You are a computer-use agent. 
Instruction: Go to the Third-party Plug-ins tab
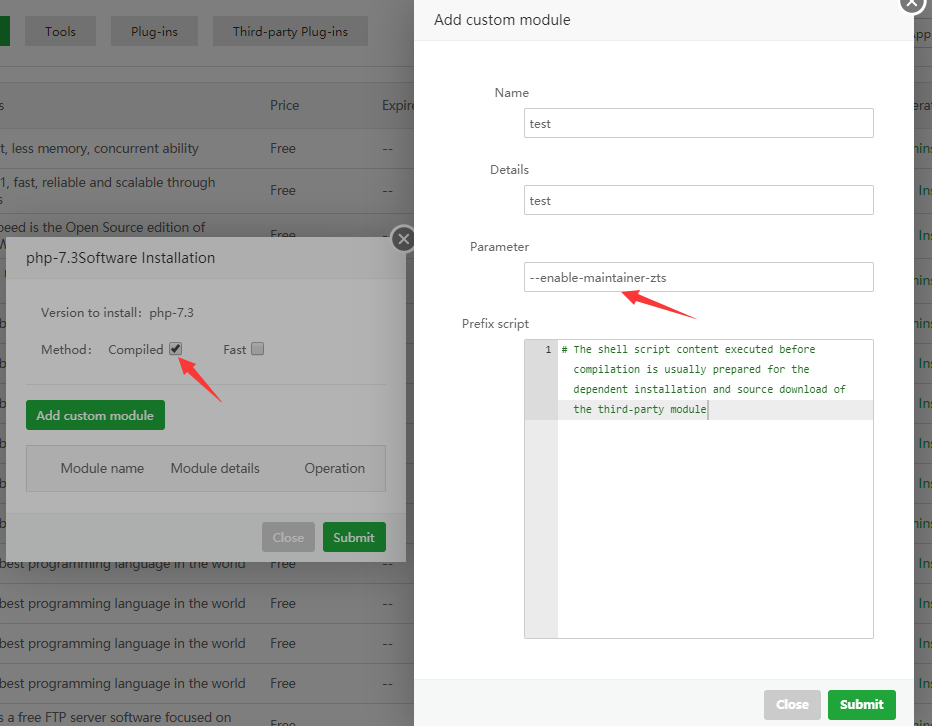click(290, 32)
